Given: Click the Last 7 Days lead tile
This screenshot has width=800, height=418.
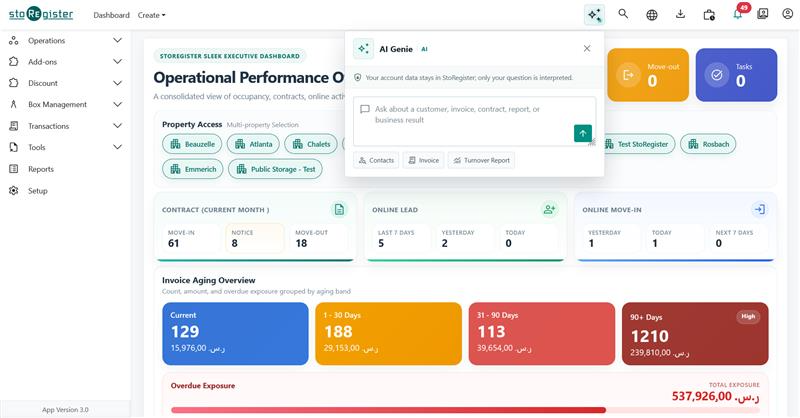Looking at the screenshot, I should click(x=401, y=238).
